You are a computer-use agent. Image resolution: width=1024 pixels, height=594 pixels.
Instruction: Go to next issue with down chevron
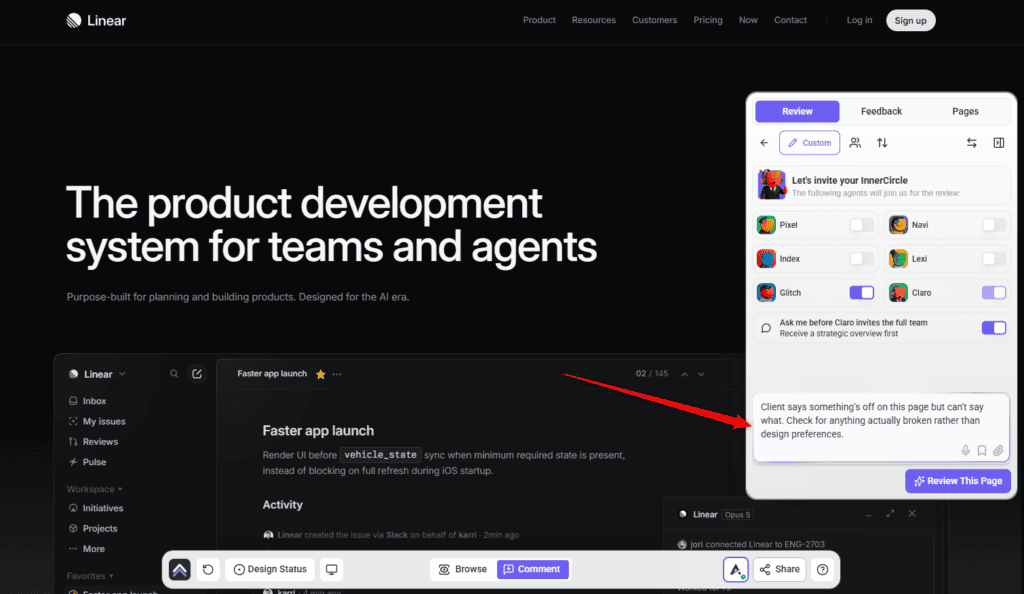pyautogui.click(x=701, y=374)
